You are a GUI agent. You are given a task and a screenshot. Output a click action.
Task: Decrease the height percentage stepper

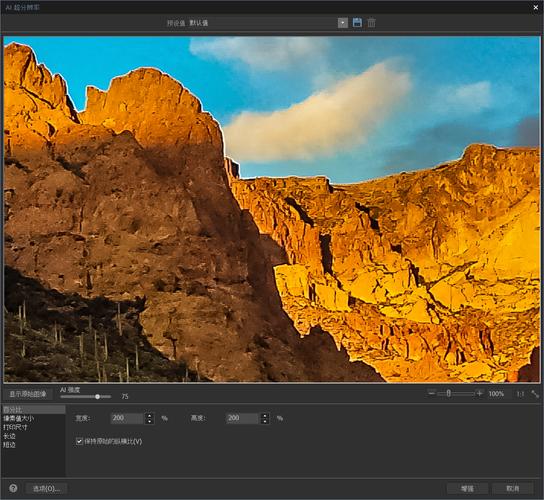click(265, 421)
